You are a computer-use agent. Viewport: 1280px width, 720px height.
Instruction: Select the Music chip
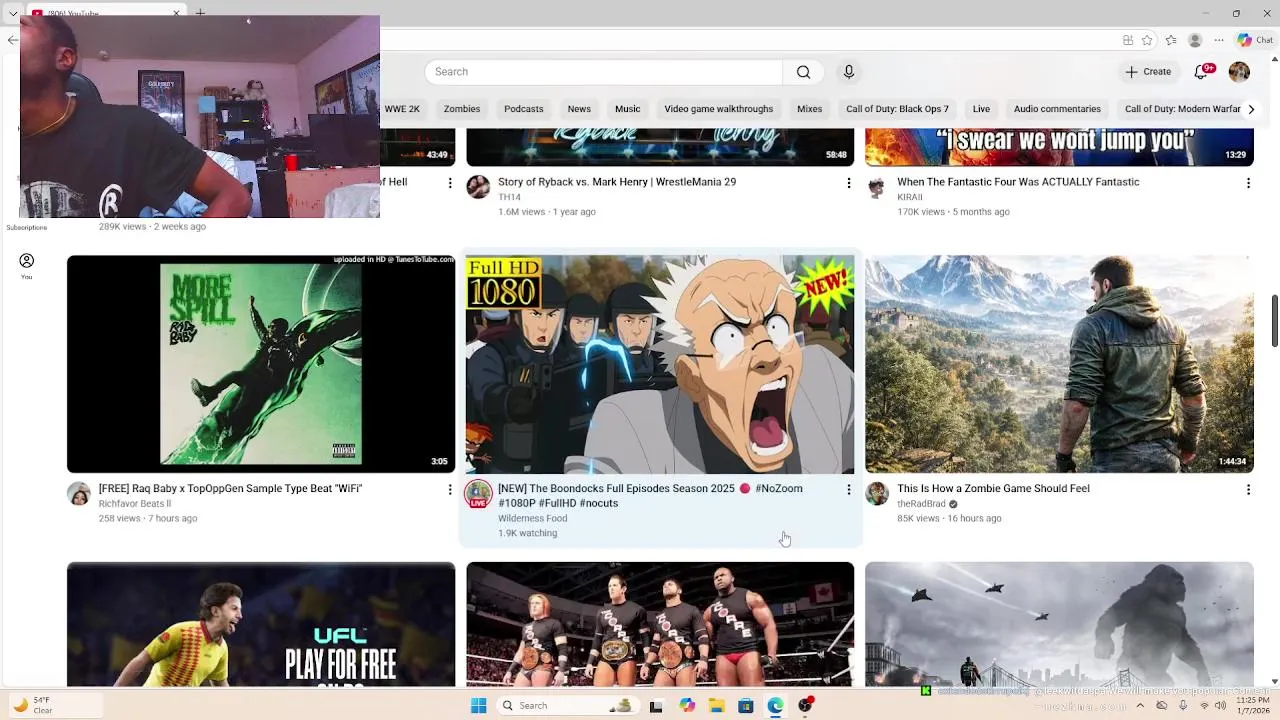pyautogui.click(x=628, y=109)
